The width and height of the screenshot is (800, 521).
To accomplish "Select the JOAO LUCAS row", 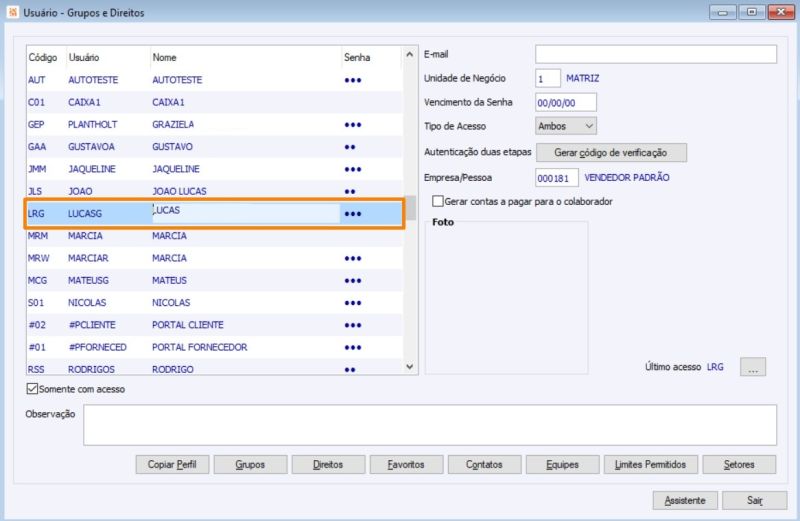I will tap(215, 191).
